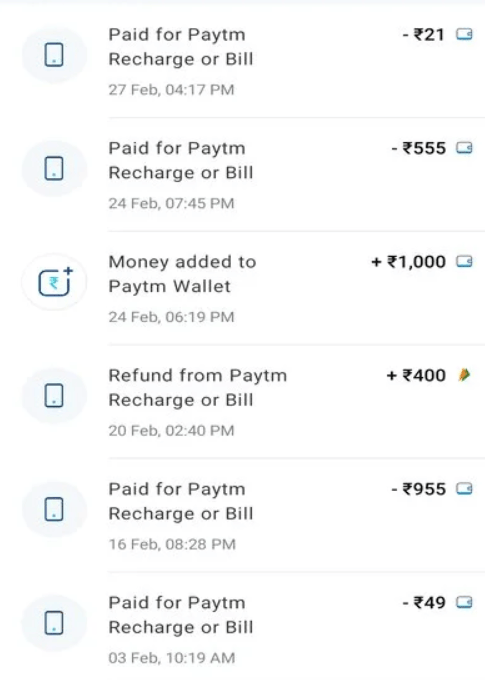Tap the wallet icon beside -₹555
This screenshot has width=485, height=680.
tap(464, 148)
